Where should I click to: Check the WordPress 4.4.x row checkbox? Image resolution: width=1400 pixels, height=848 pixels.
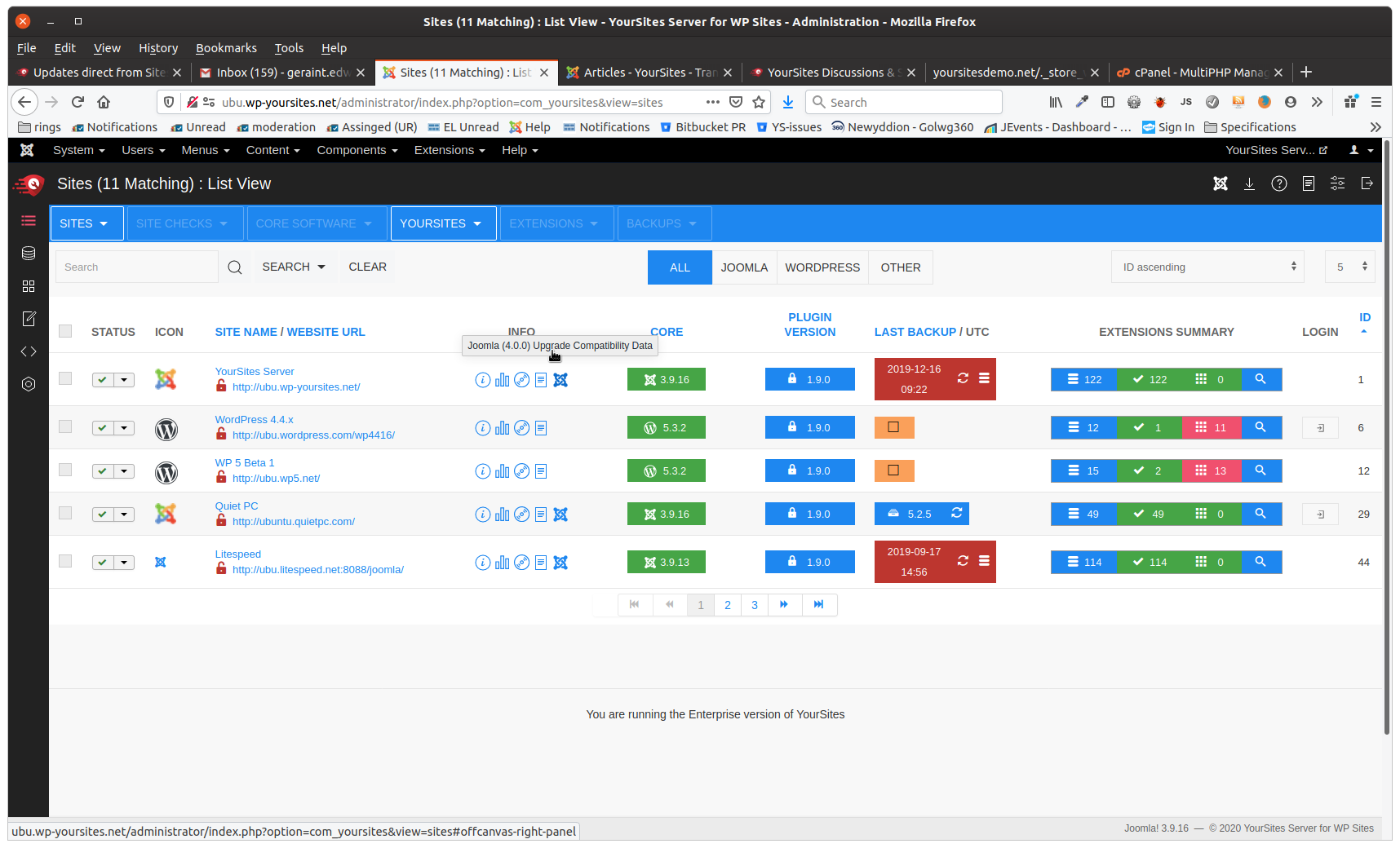click(x=65, y=426)
